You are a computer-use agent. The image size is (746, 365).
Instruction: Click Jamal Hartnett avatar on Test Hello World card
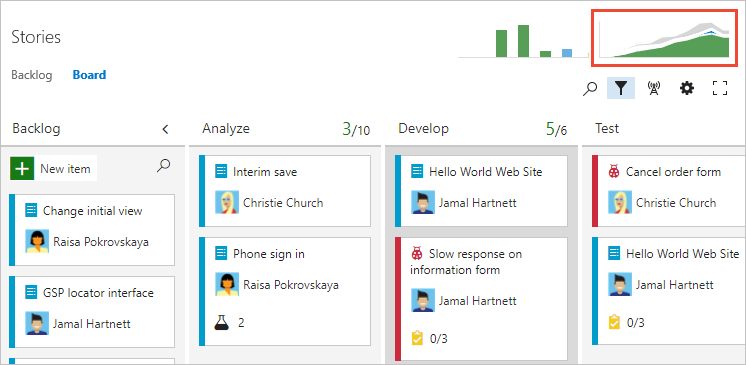tap(620, 285)
